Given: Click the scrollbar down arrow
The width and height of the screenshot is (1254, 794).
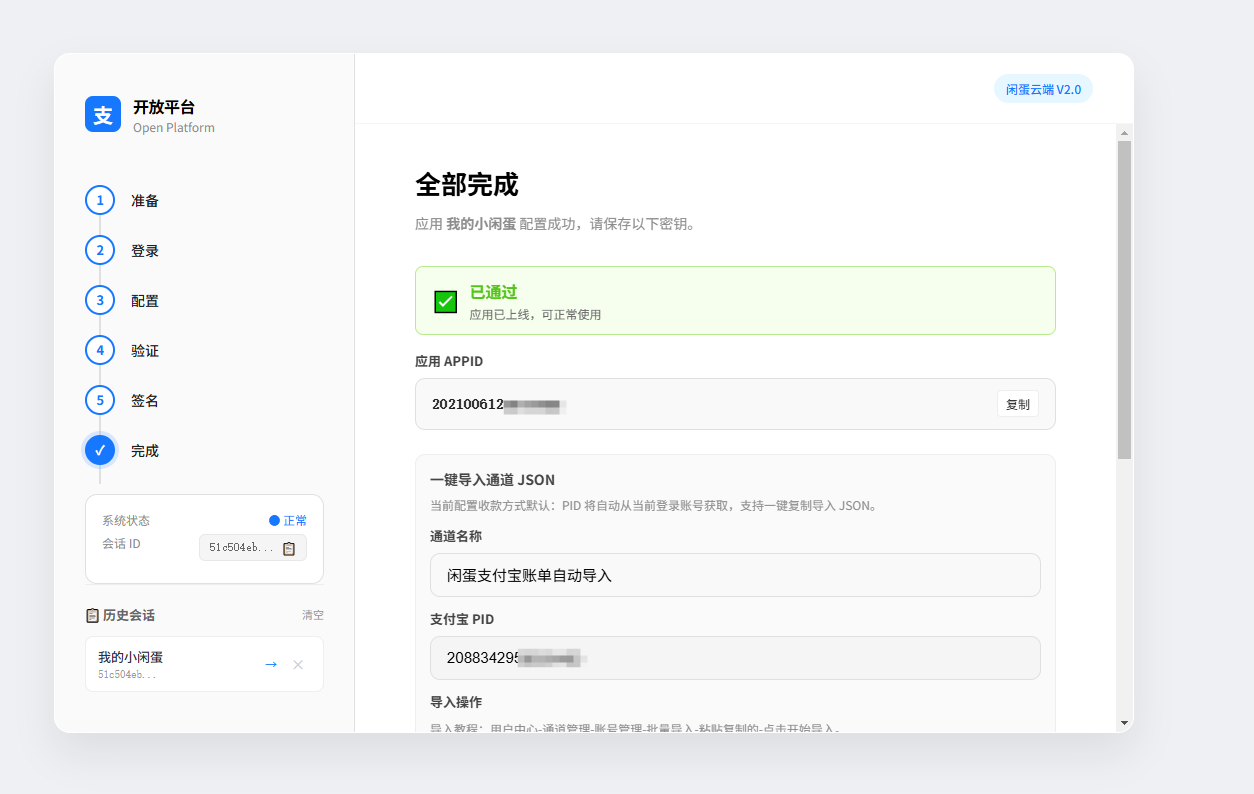Looking at the screenshot, I should (x=1124, y=722).
